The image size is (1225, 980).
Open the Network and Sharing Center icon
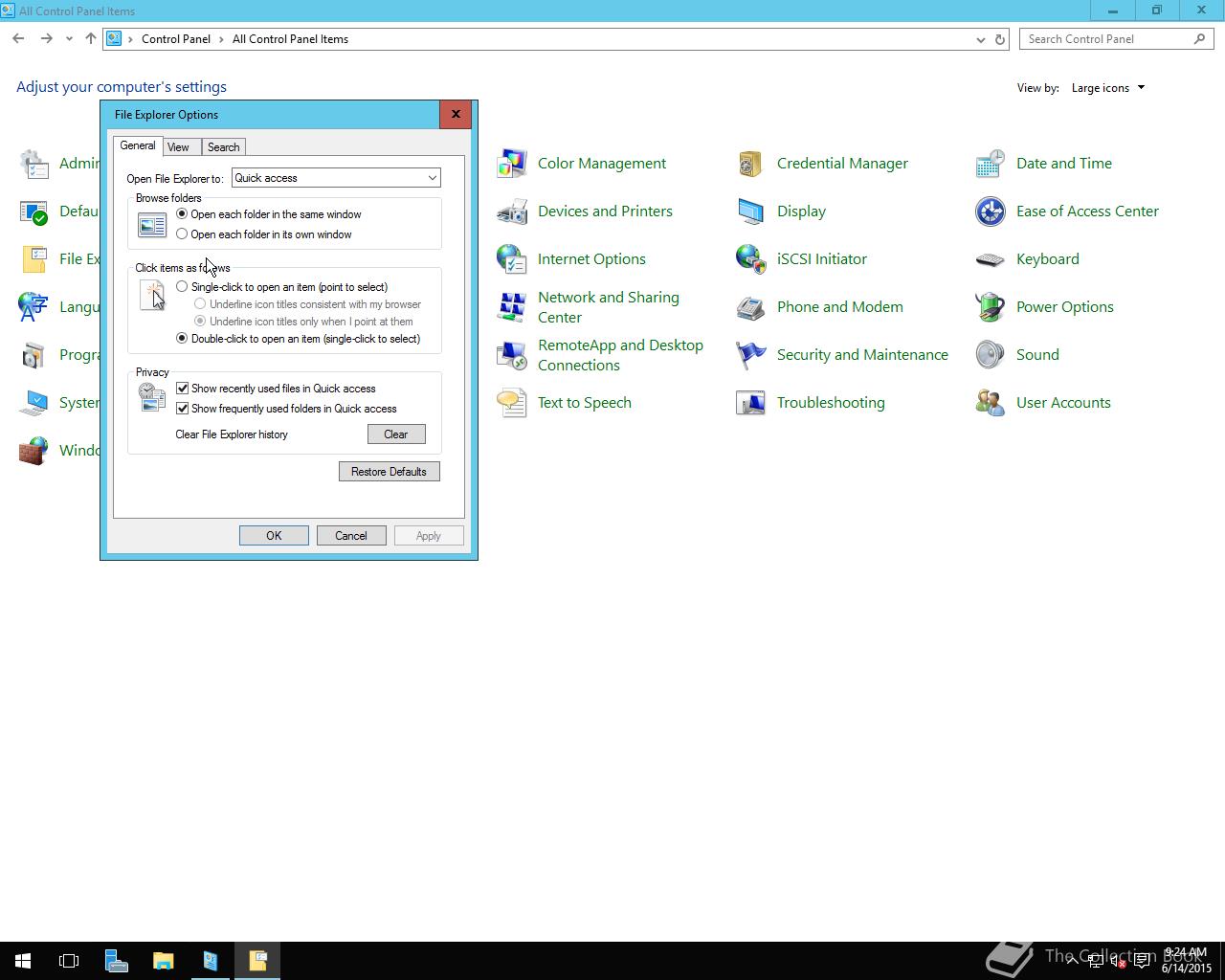[x=512, y=307]
